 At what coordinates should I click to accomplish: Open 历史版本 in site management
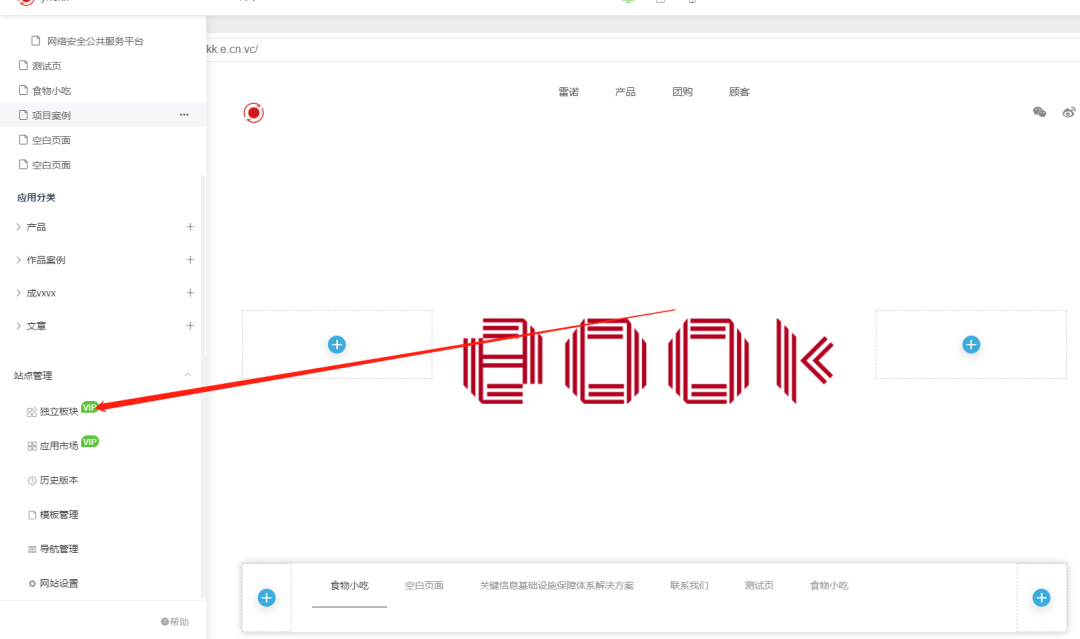(x=59, y=481)
